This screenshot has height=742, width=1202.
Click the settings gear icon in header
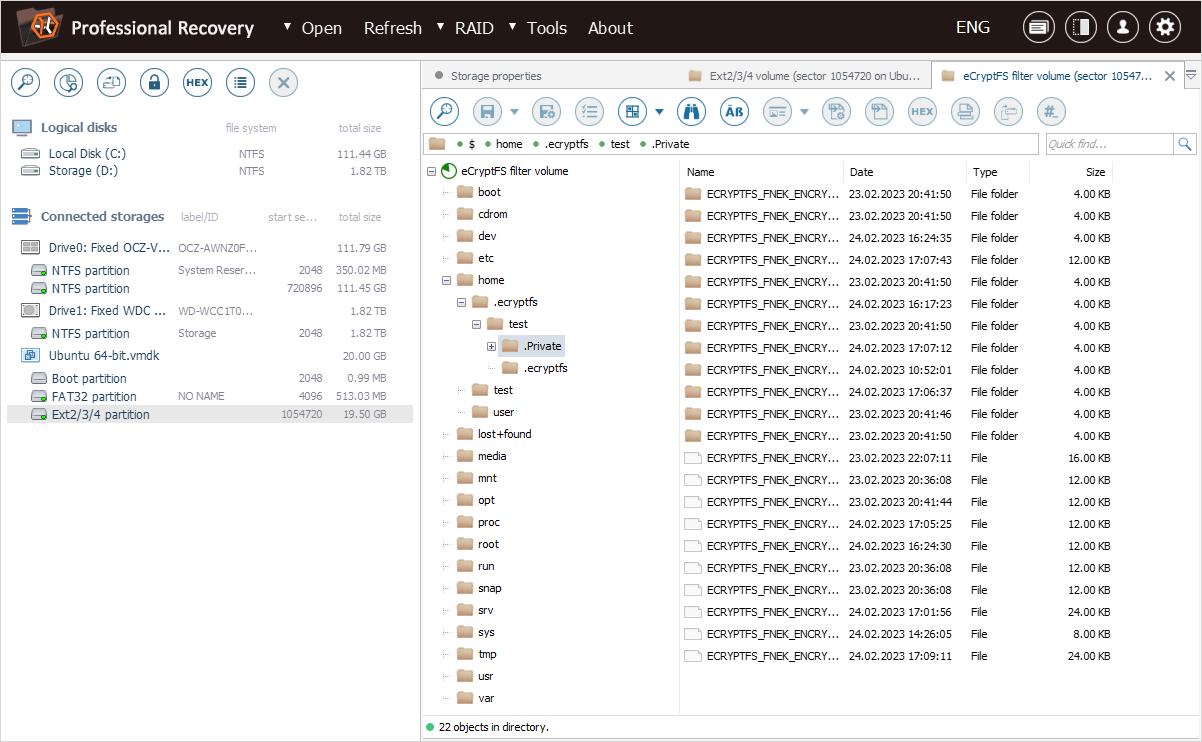pos(1164,28)
